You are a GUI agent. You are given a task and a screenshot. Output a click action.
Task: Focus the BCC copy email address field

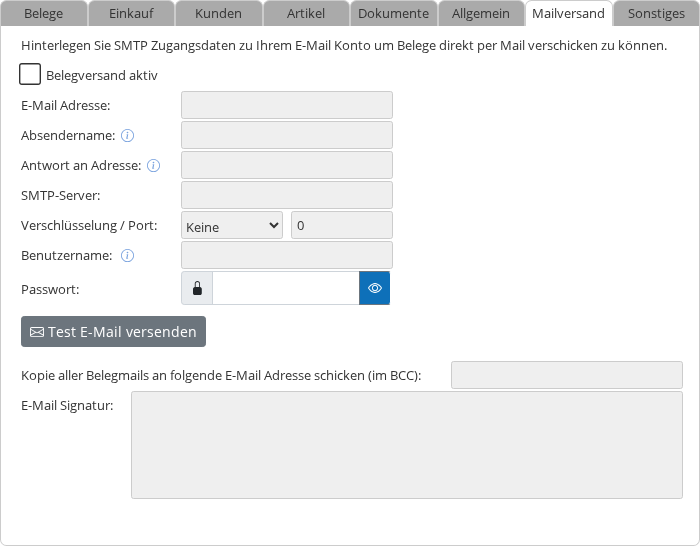[567, 375]
